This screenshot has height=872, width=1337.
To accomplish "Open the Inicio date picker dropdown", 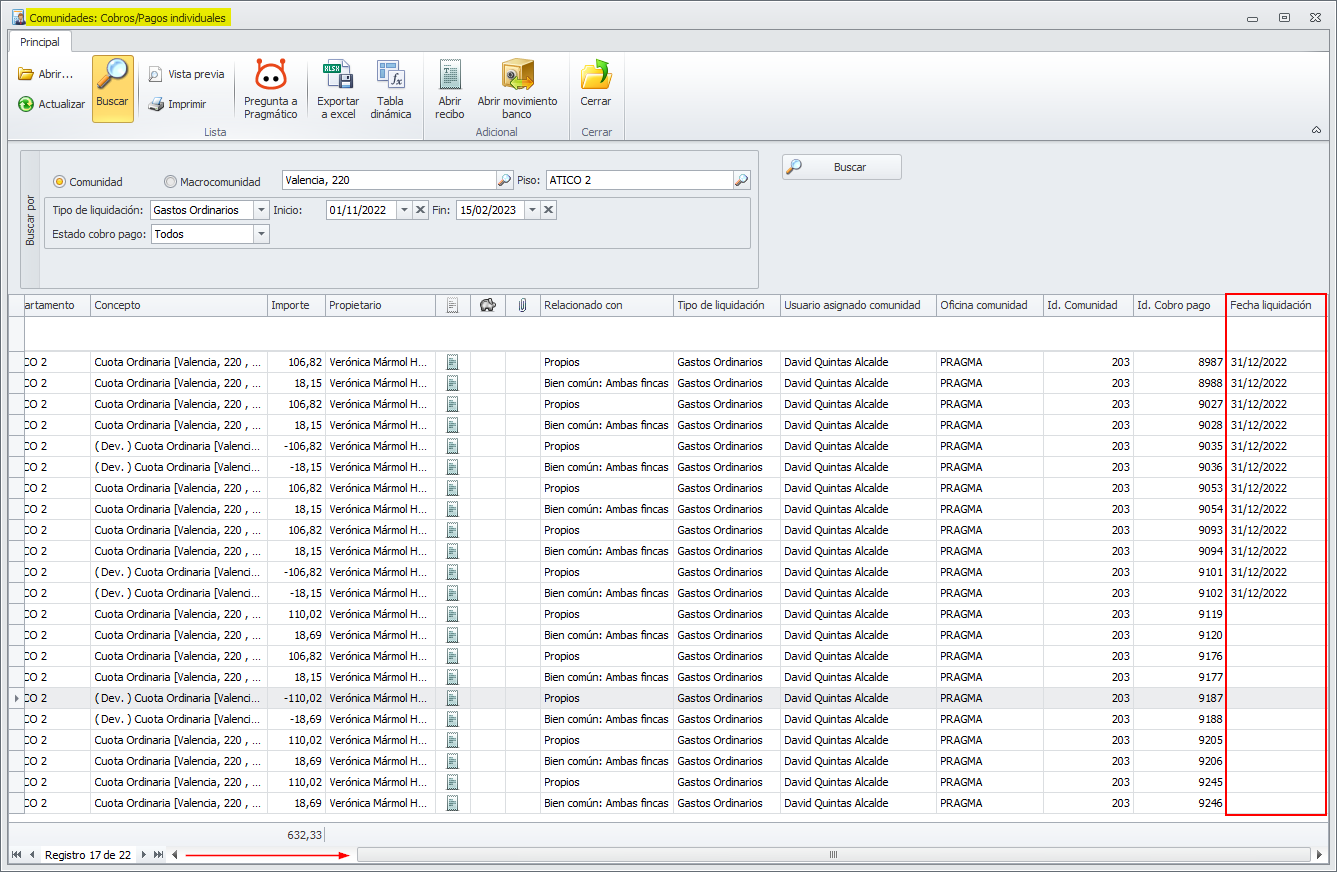I will pos(404,210).
